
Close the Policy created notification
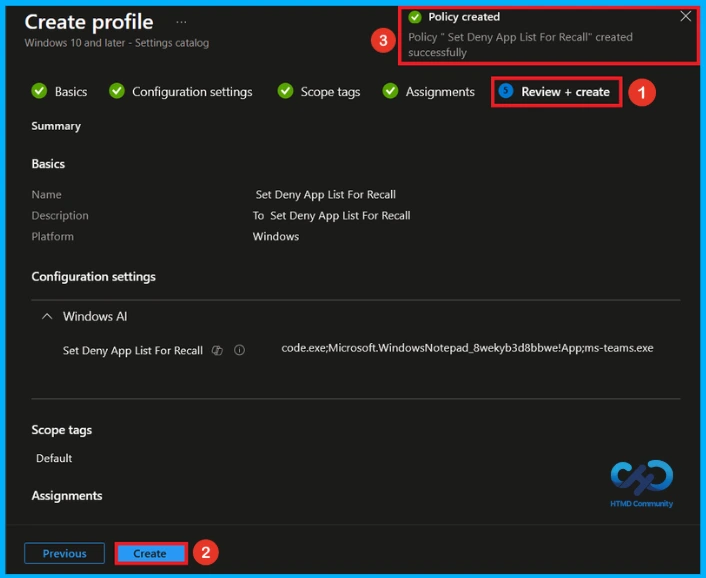coord(685,17)
